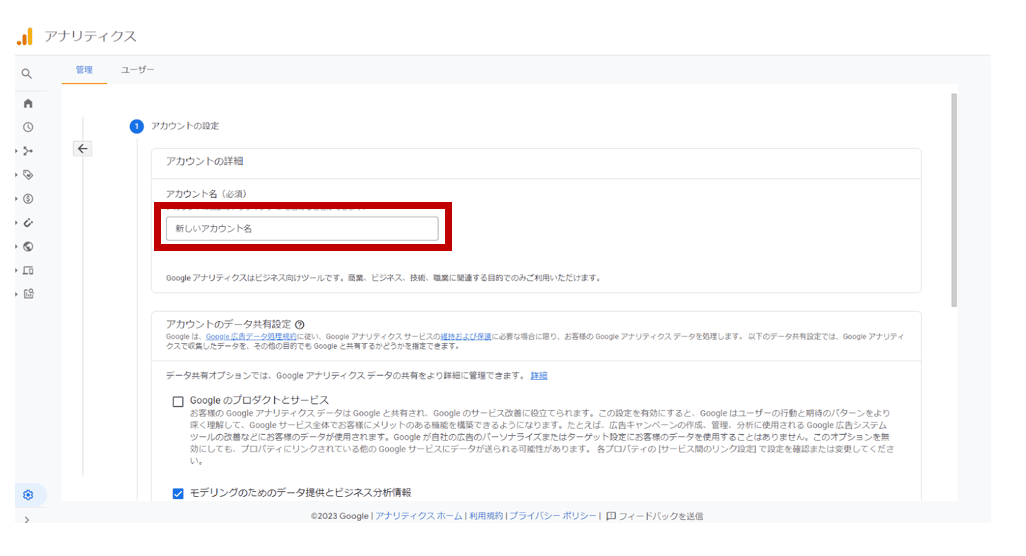1026x556 pixels.
Task: Open the tag icon in sidebar
Action: [28, 175]
